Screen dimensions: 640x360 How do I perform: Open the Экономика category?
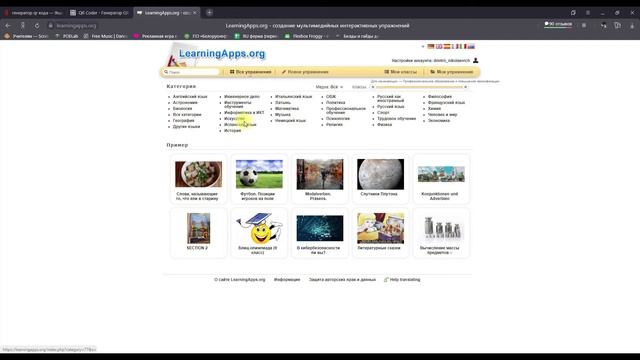point(438,121)
